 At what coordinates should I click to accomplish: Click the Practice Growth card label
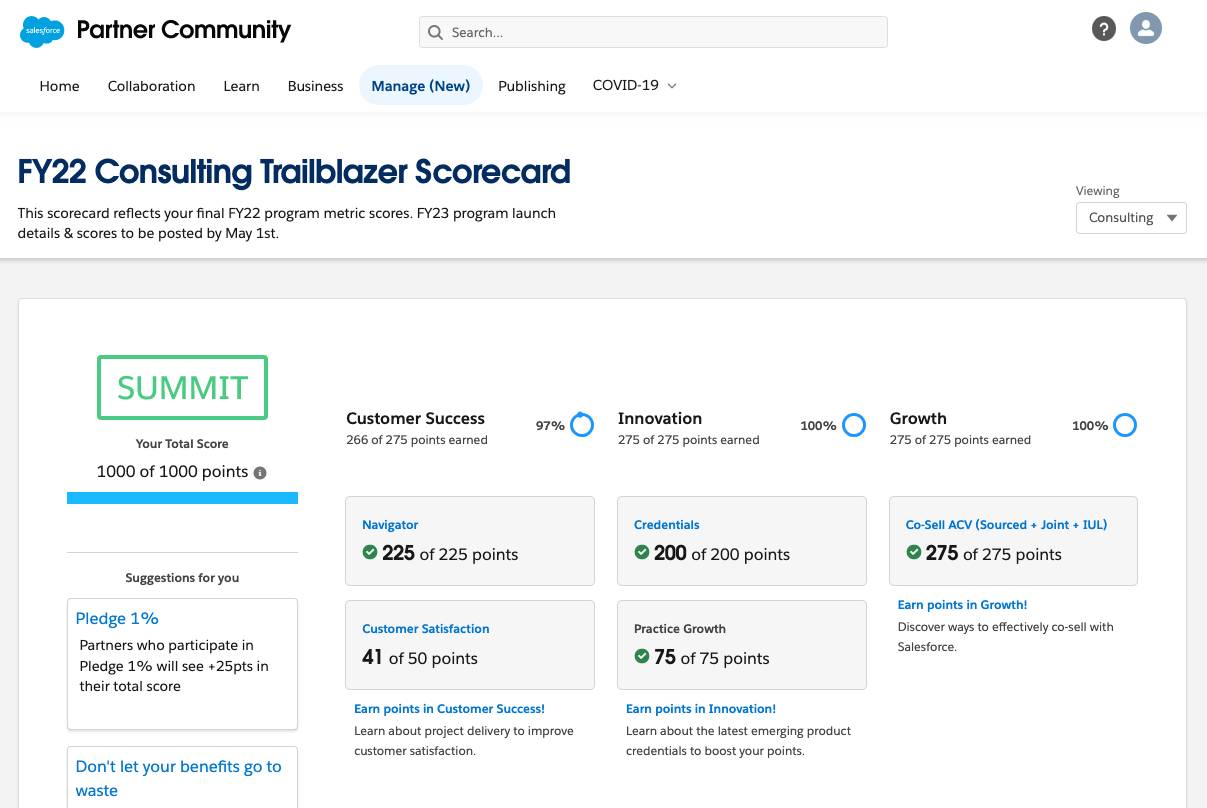click(680, 628)
